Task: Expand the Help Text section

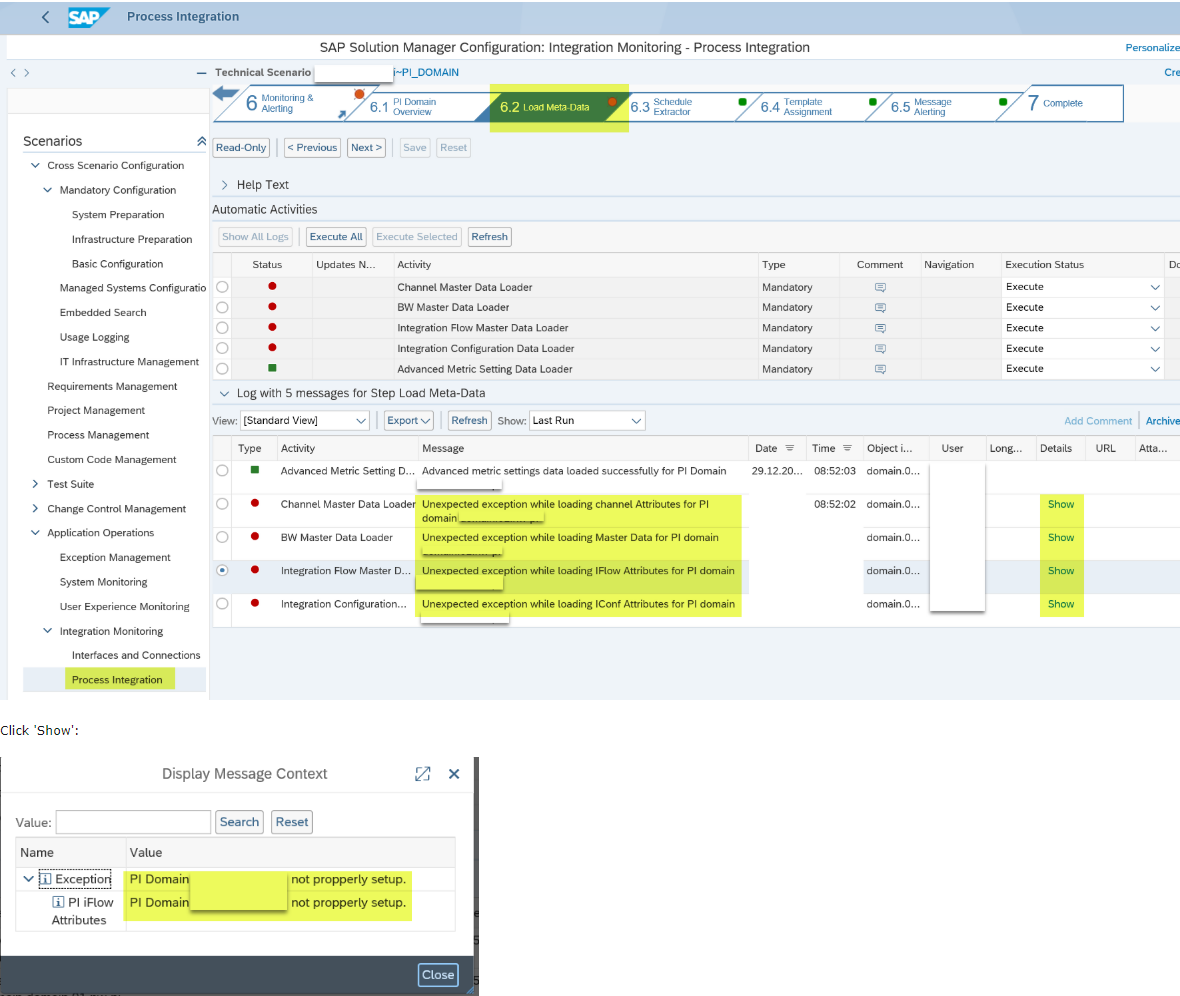Action: point(224,184)
